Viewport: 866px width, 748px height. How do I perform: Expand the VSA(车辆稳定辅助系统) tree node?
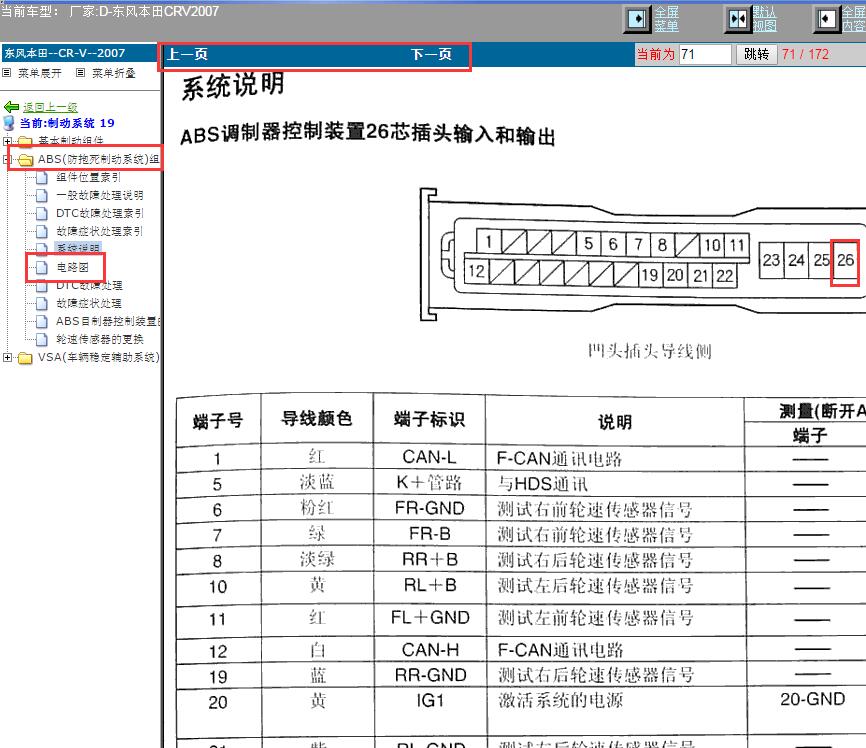coord(7,357)
